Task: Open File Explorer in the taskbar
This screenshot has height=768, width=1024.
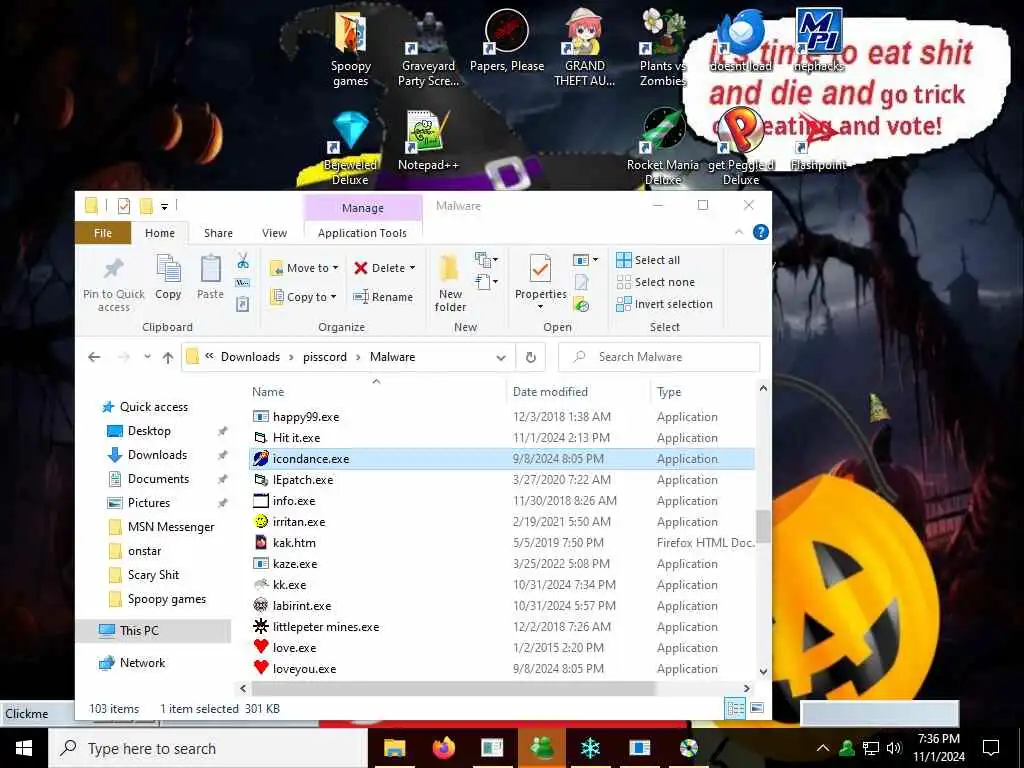Action: [x=394, y=748]
